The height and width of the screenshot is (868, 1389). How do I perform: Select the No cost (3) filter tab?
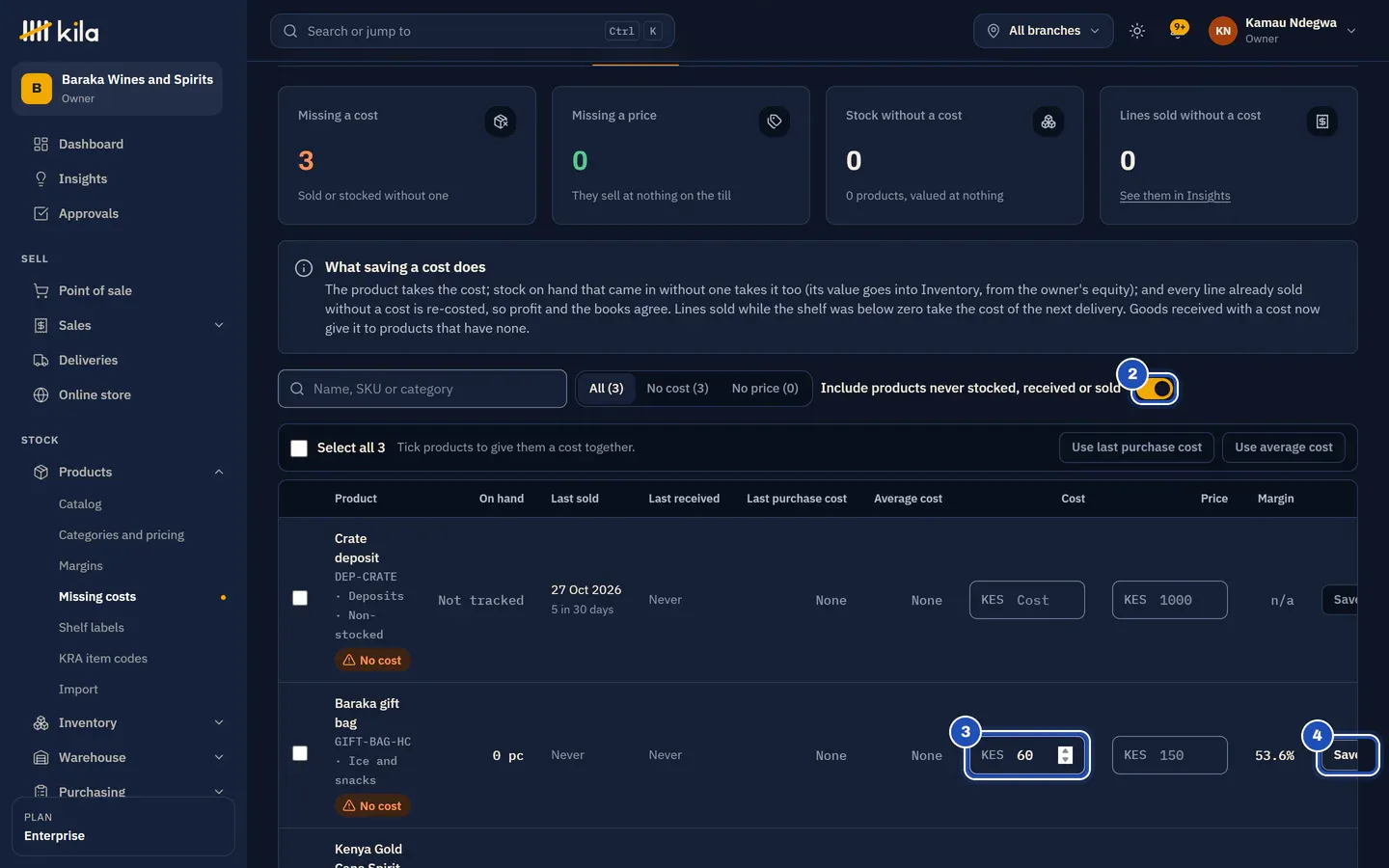(x=677, y=389)
